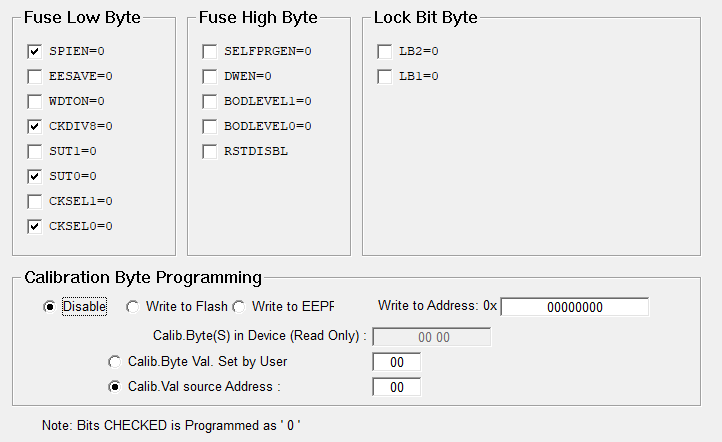The width and height of the screenshot is (722, 442).
Task: Check the SELFPRGEN=0 high fuse bit
Action: [210, 51]
